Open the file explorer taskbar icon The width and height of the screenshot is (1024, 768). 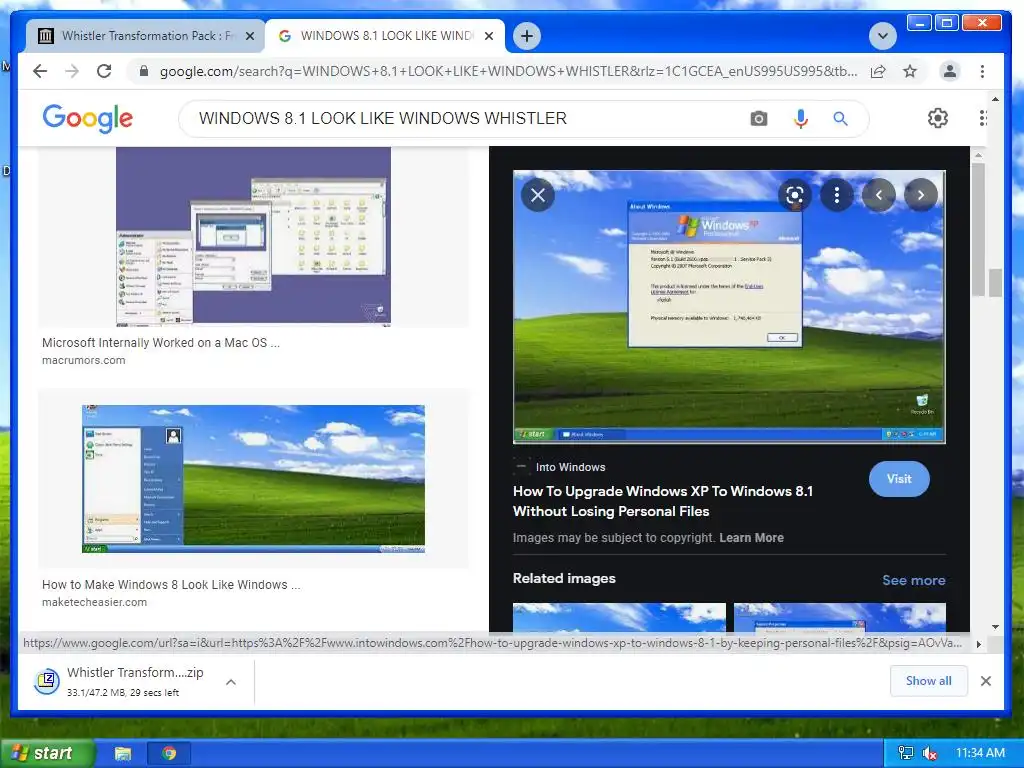(123, 754)
